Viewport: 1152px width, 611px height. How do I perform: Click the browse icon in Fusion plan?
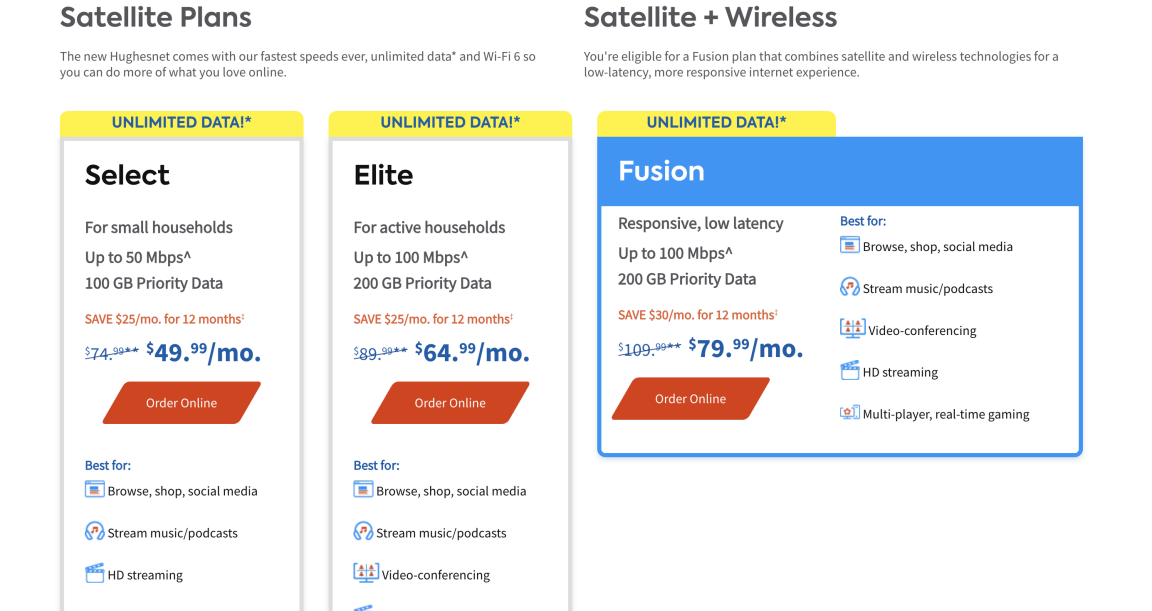tap(850, 245)
